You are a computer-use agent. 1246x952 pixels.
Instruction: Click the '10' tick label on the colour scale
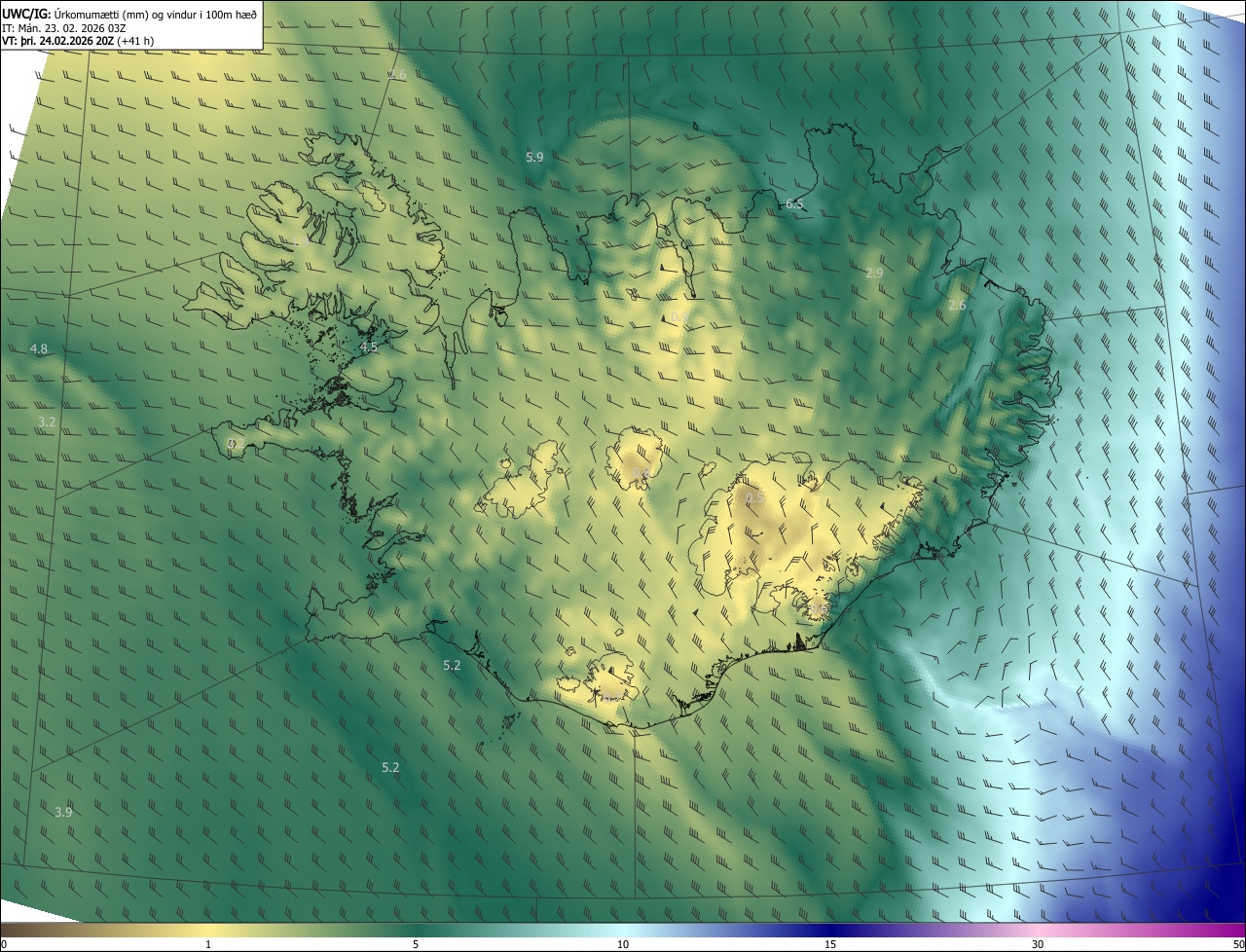point(623,945)
